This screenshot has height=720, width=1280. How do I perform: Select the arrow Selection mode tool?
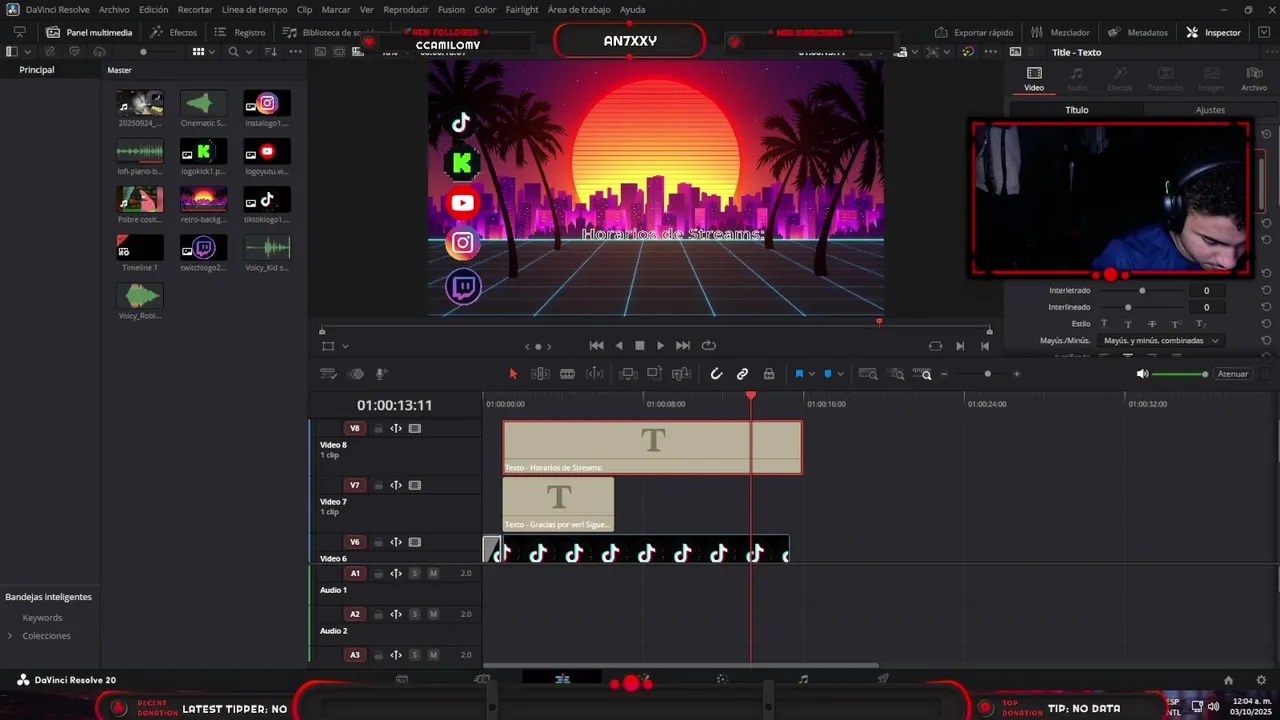point(513,374)
